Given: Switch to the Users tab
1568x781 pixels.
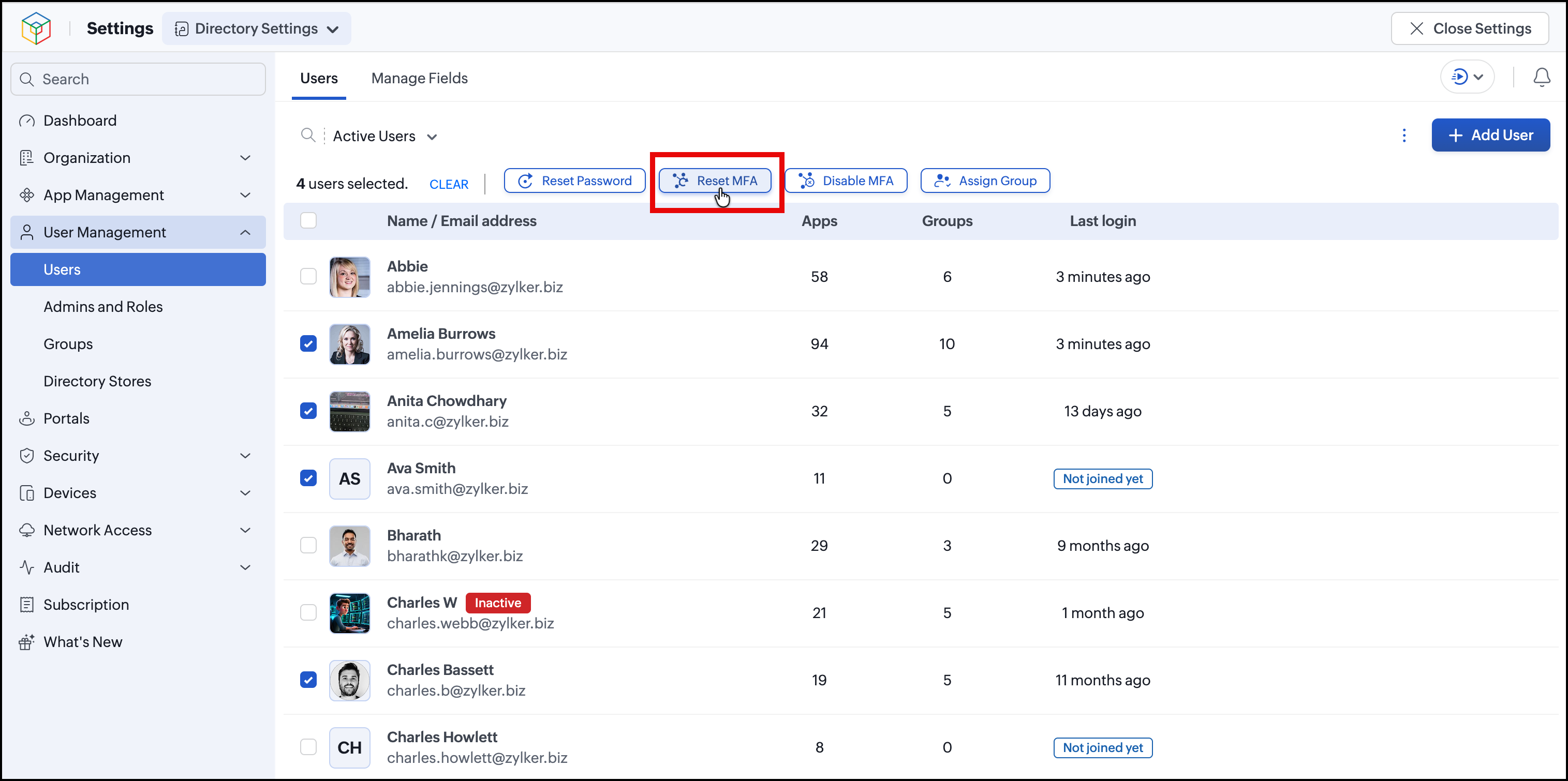Looking at the screenshot, I should (x=319, y=79).
